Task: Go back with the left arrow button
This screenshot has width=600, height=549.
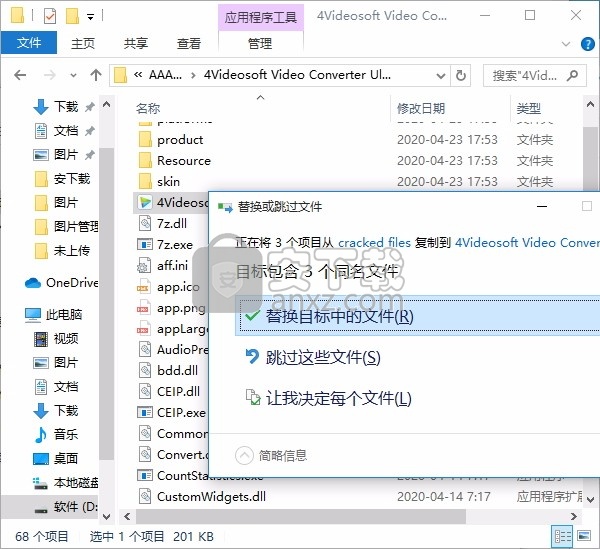Action: (20, 75)
